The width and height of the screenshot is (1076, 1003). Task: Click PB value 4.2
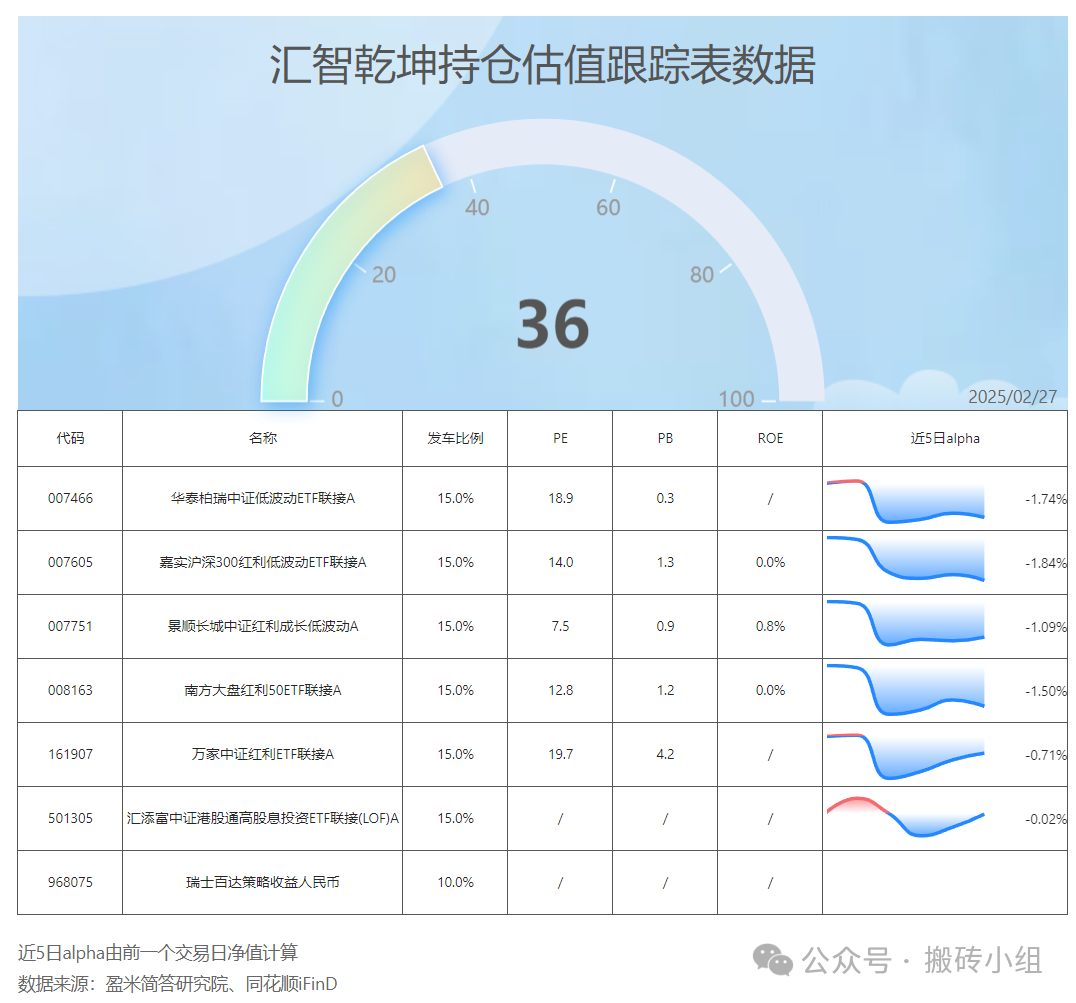(x=665, y=755)
